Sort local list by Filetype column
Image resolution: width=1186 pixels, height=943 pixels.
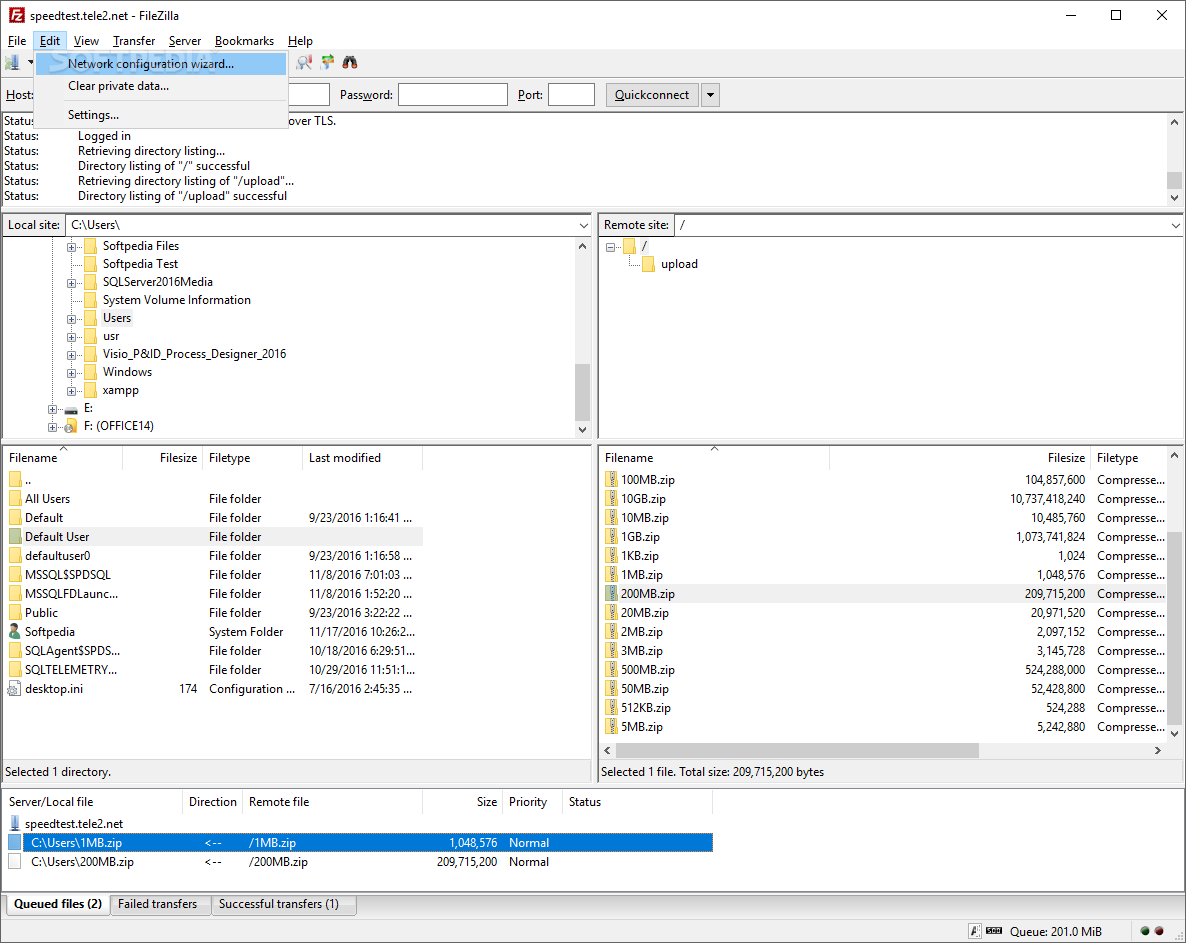point(252,458)
